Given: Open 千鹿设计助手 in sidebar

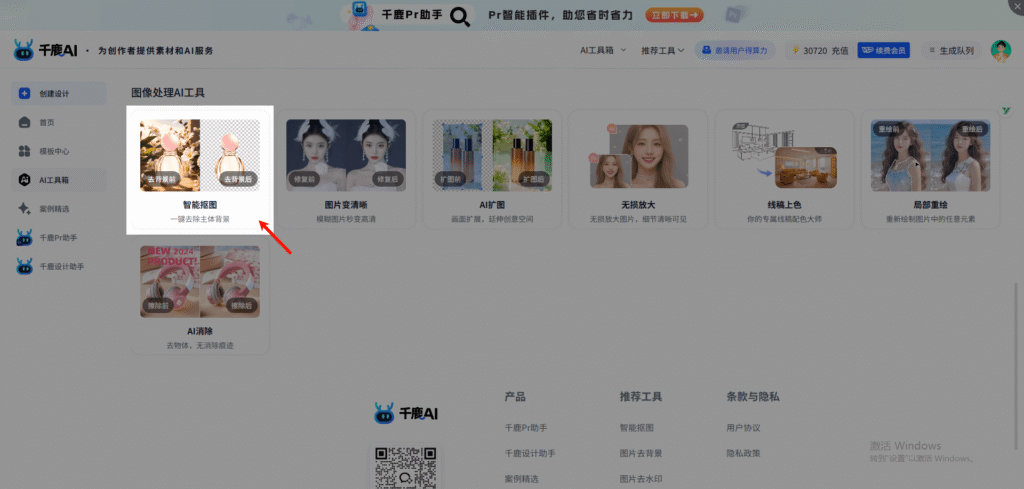Looking at the screenshot, I should click(x=59, y=266).
